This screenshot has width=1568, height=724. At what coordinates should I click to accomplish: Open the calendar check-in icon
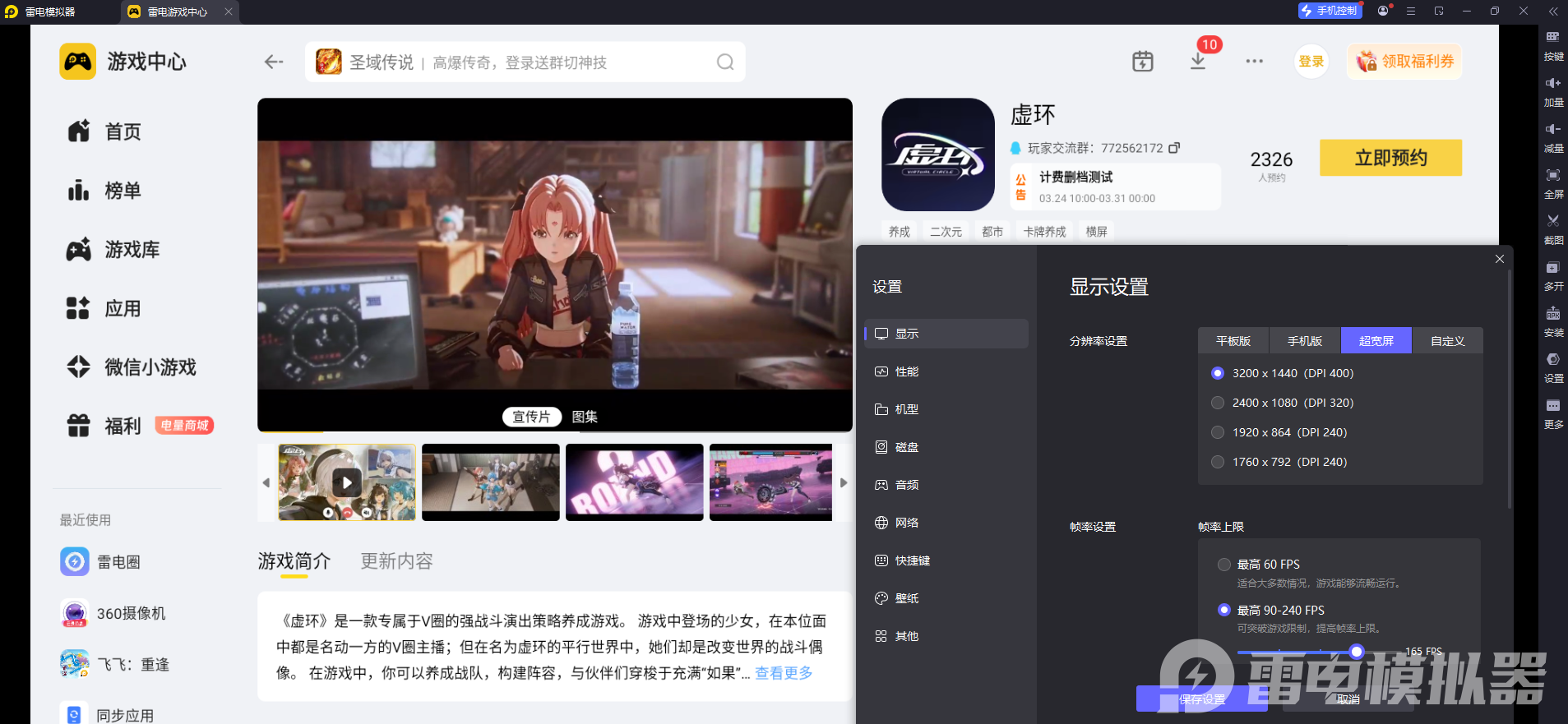click(1142, 62)
